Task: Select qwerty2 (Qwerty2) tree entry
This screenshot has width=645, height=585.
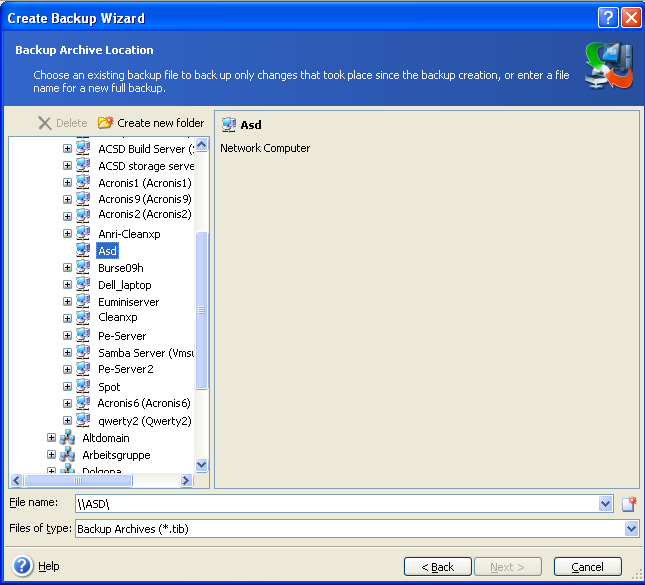Action: coord(145,421)
